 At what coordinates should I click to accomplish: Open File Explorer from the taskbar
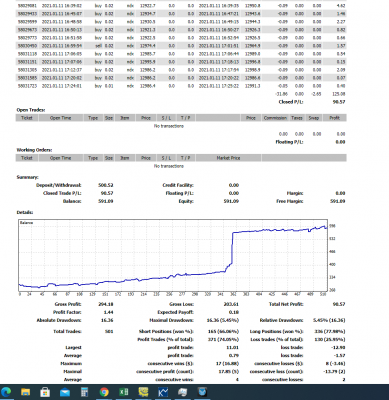[25, 392]
